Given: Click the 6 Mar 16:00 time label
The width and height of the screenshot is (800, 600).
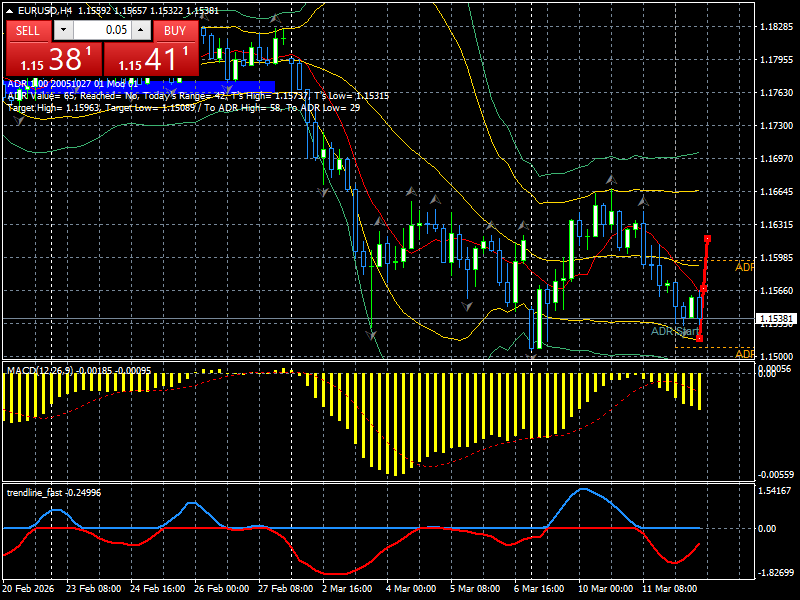Looking at the screenshot, I should tap(539, 589).
